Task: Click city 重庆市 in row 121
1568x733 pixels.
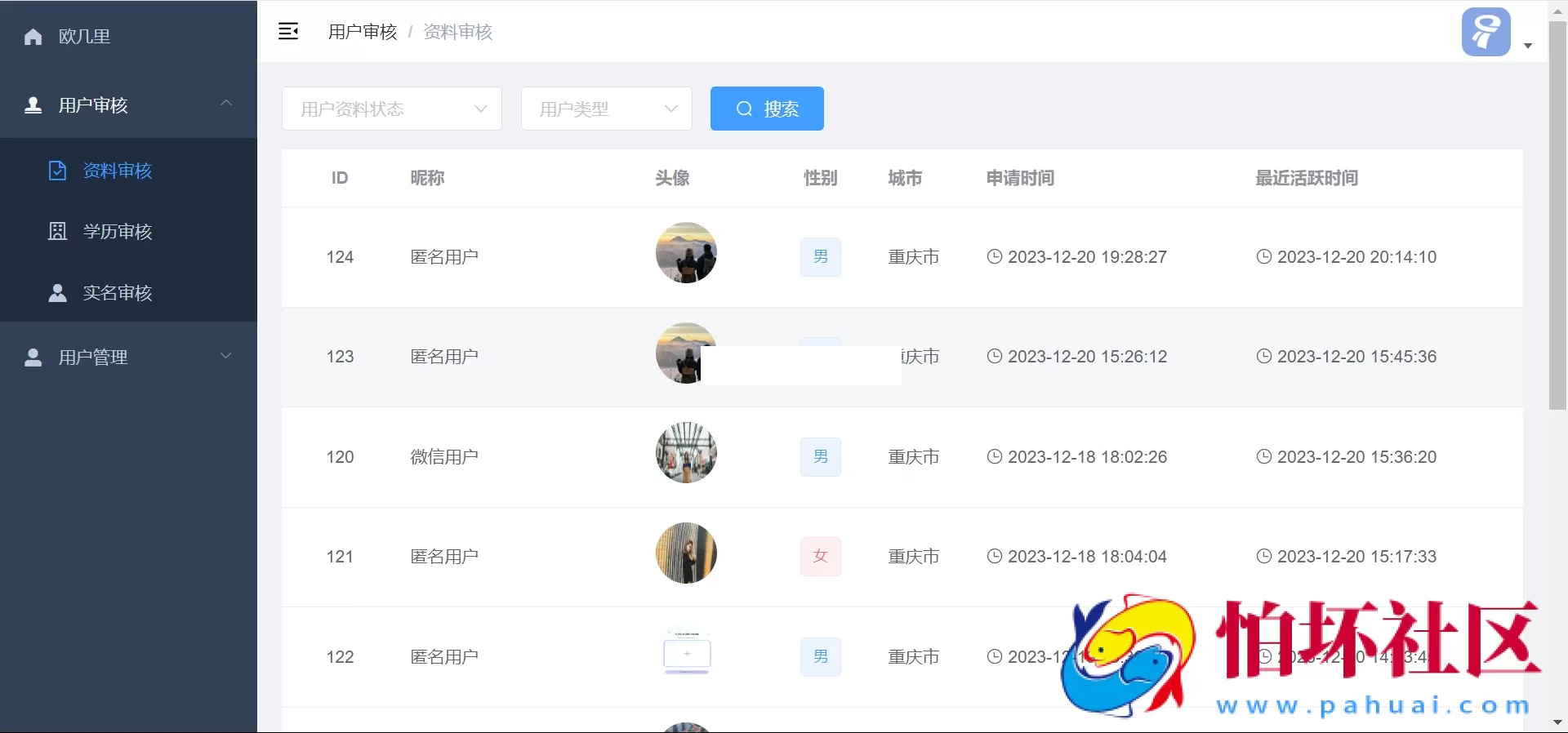Action: click(914, 557)
